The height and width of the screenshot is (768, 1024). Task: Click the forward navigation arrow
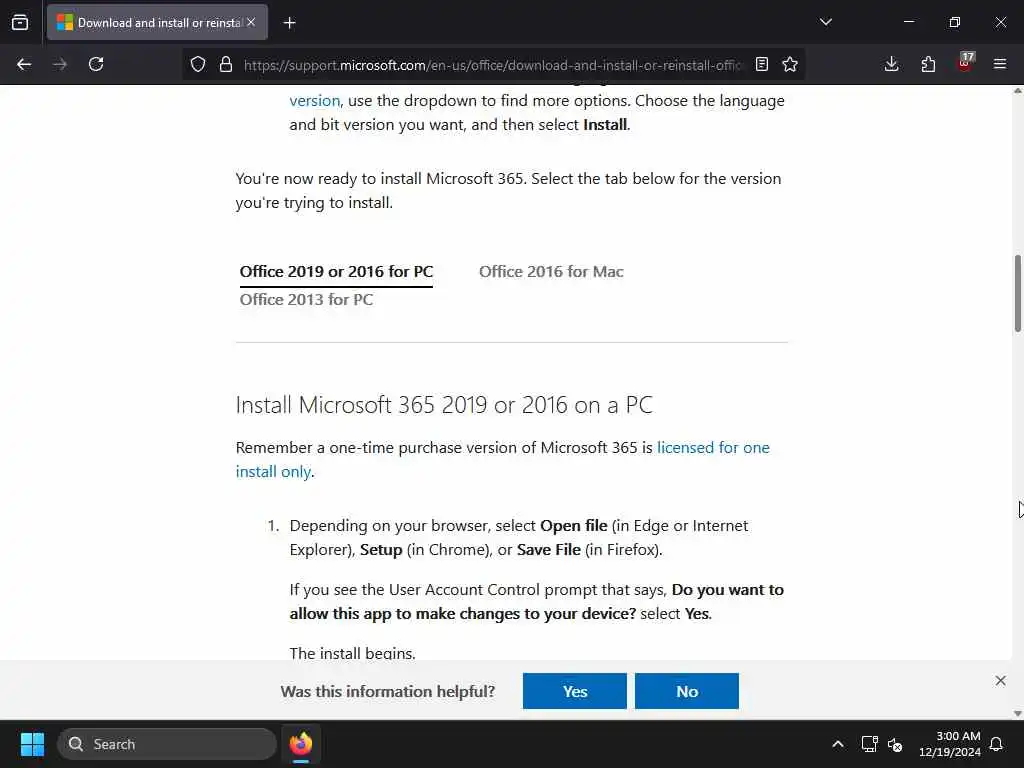click(x=60, y=64)
